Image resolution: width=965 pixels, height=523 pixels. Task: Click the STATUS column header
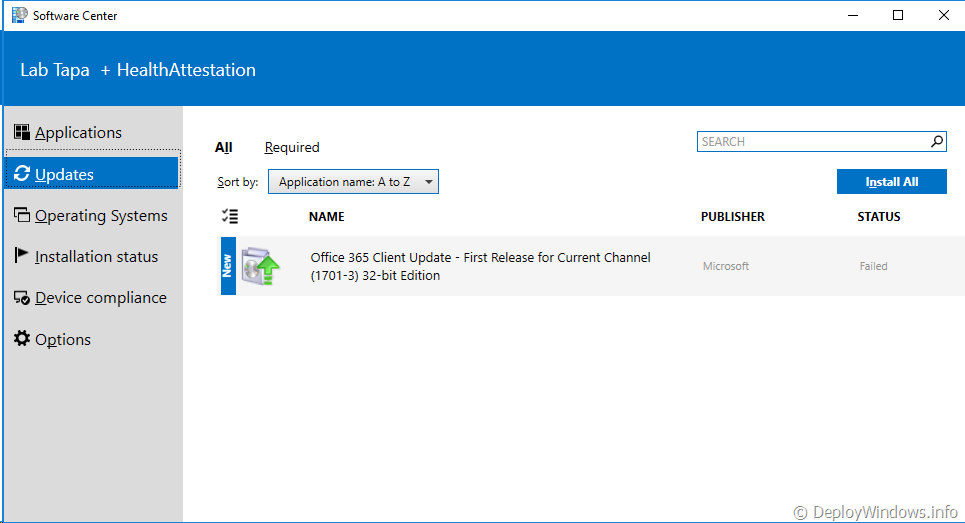878,216
